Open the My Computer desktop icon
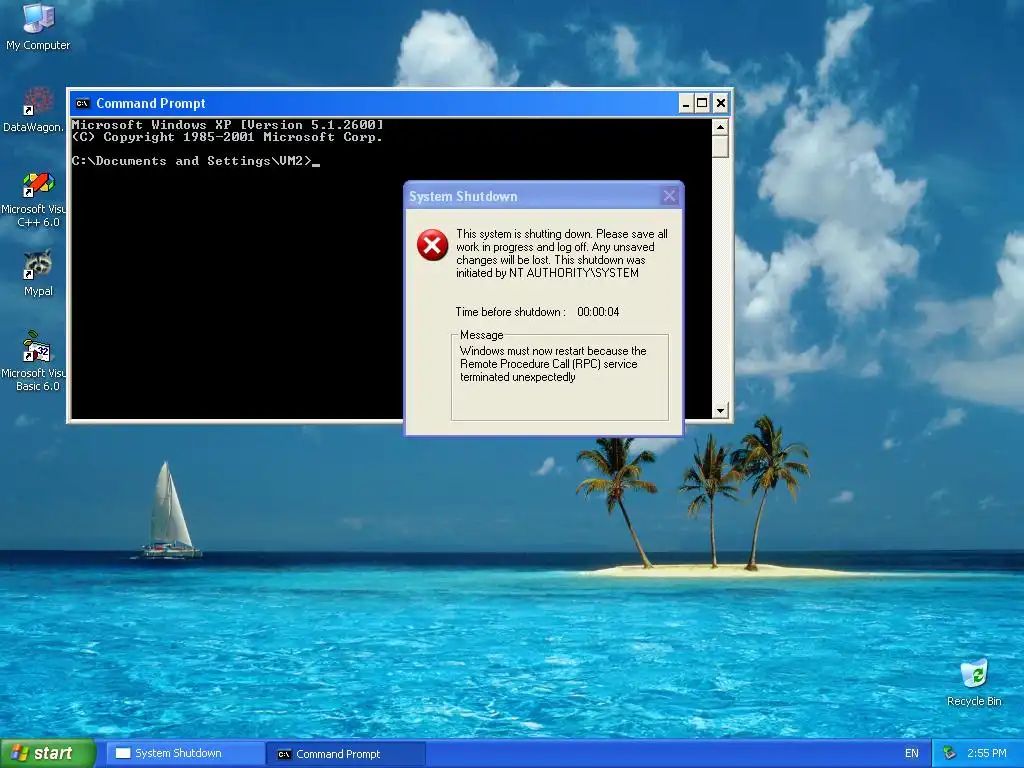 38,26
